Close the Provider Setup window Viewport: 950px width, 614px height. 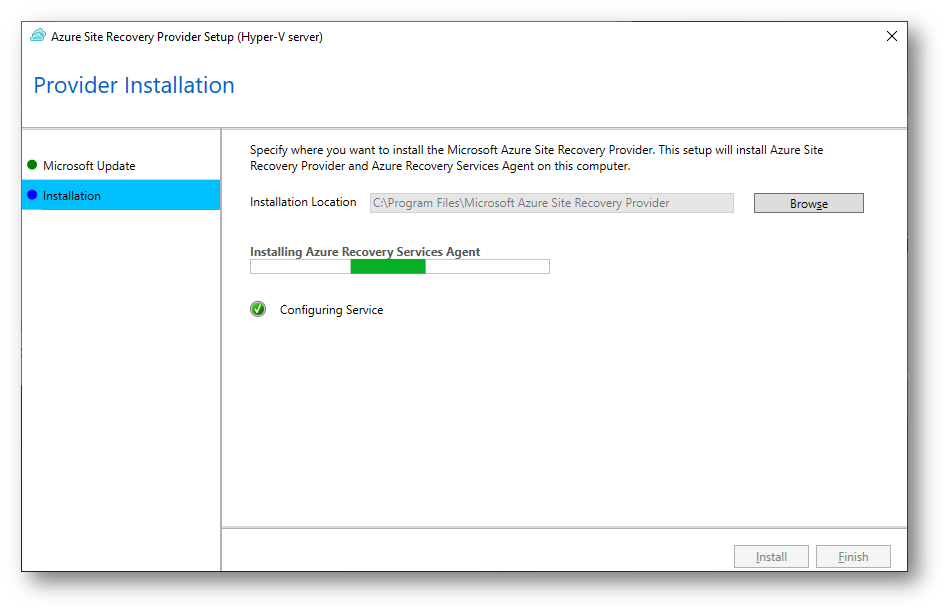coord(891,36)
